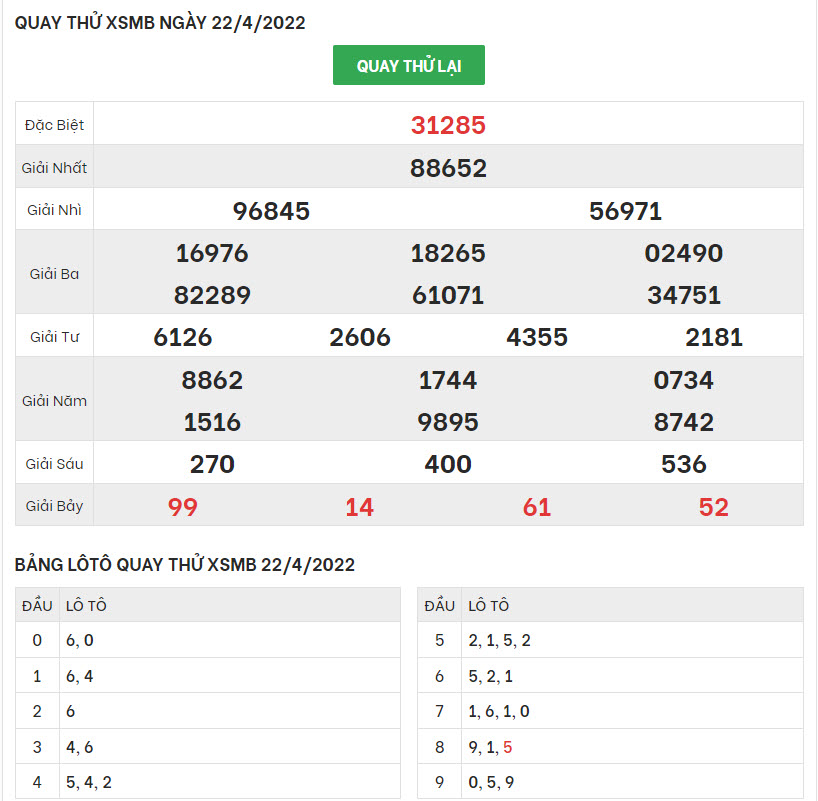The width and height of the screenshot is (818, 801).
Task: Click the Giải Nhì number 56971
Action: pos(626,211)
